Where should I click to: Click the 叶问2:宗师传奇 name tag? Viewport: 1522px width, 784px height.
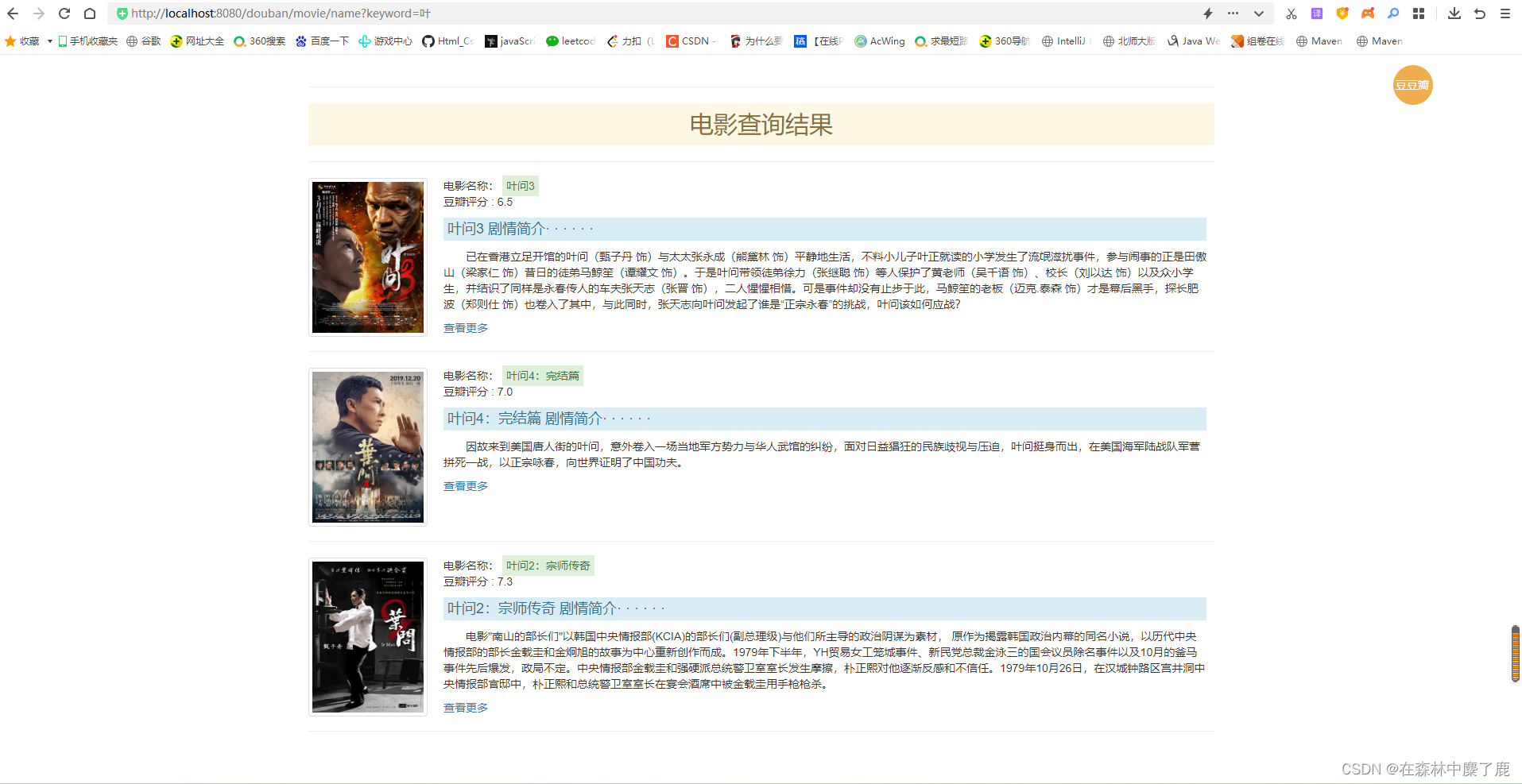(x=548, y=566)
